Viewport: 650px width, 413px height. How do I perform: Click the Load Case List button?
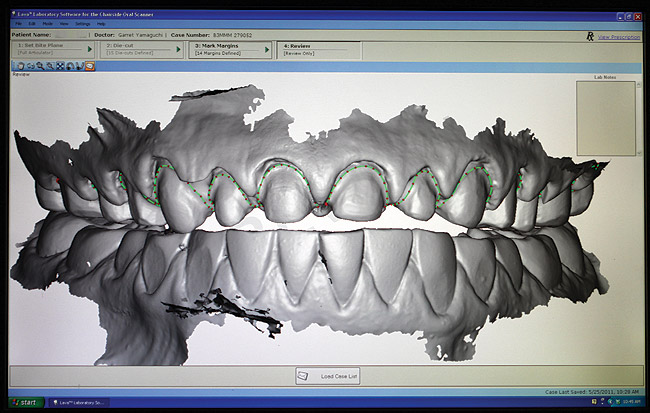tap(327, 376)
